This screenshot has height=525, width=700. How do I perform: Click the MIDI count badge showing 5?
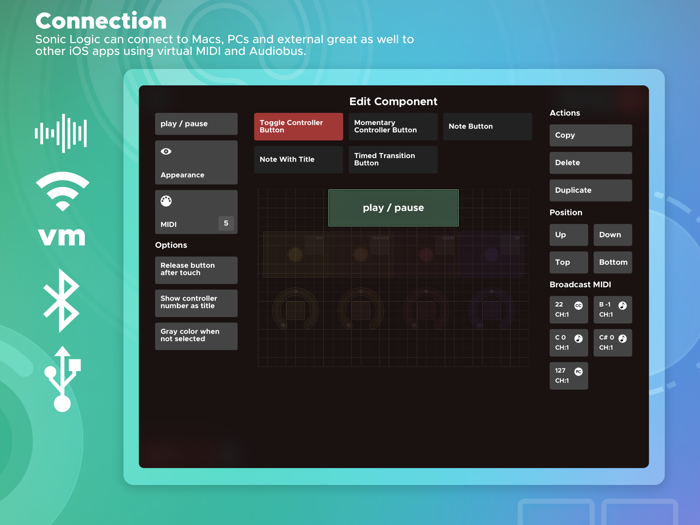click(x=226, y=223)
